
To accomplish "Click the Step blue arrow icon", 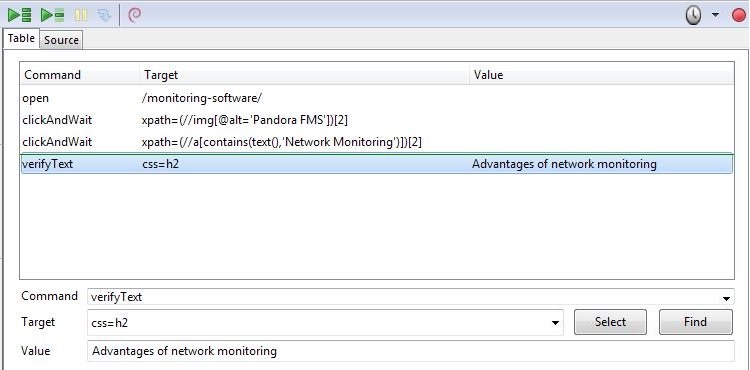I will coord(104,15).
